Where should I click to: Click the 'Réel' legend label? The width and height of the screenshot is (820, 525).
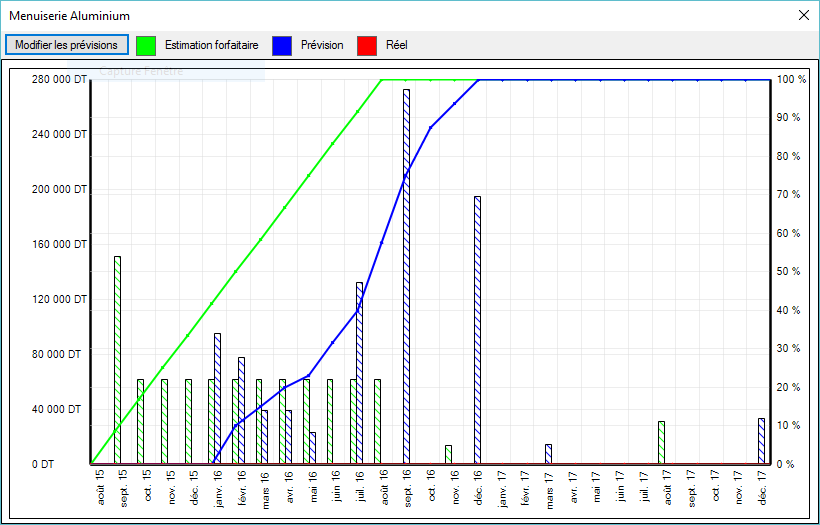[x=396, y=45]
